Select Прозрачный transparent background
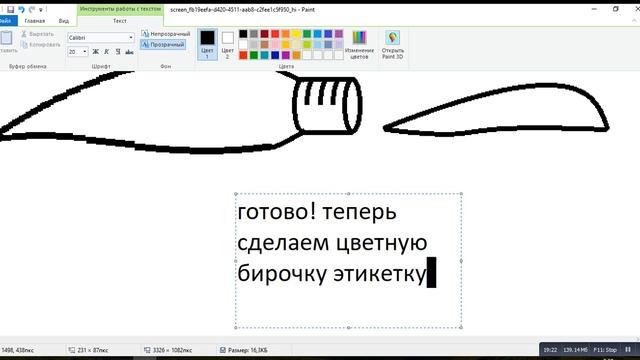 (163, 44)
